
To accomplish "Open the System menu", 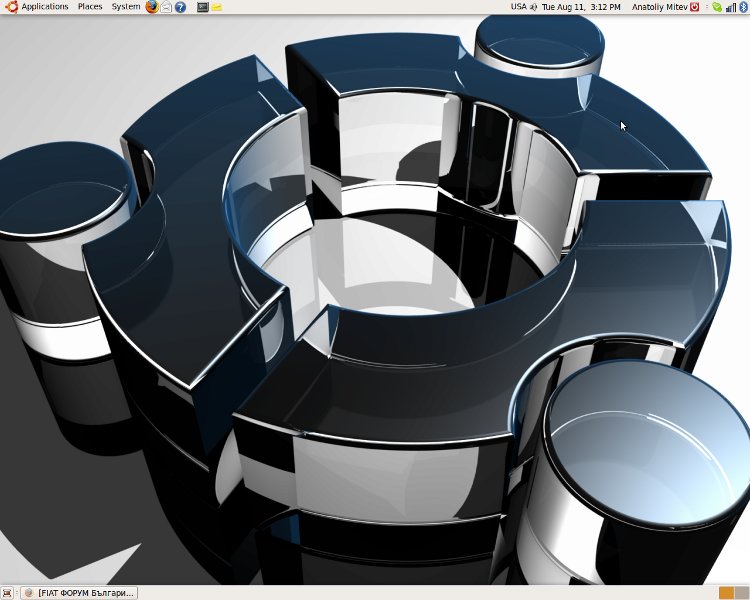I will pyautogui.click(x=126, y=7).
